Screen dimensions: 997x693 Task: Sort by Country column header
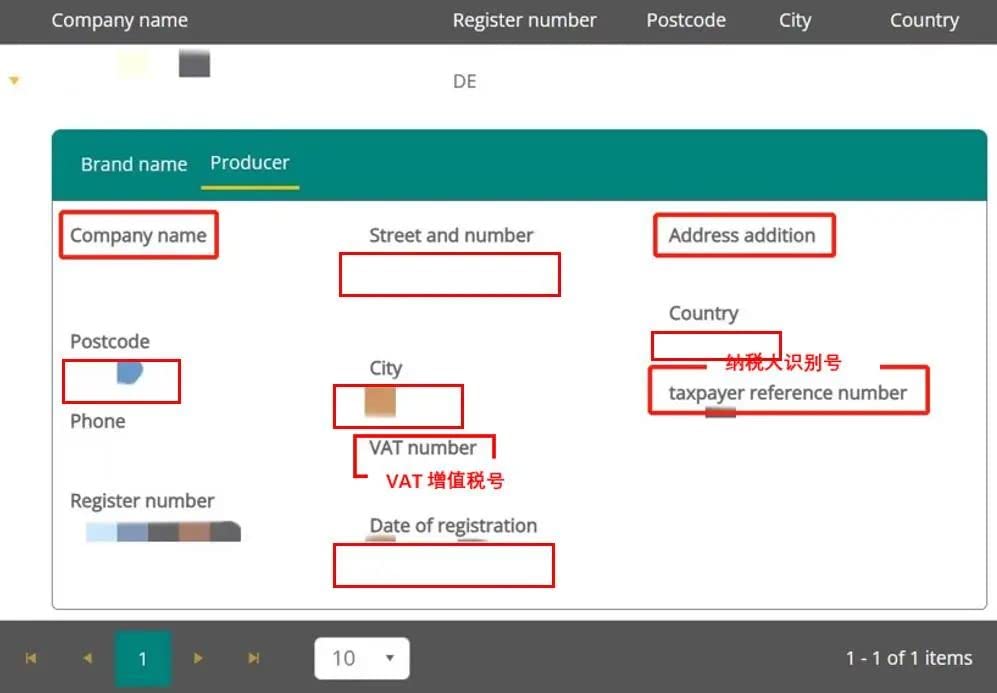tap(924, 21)
